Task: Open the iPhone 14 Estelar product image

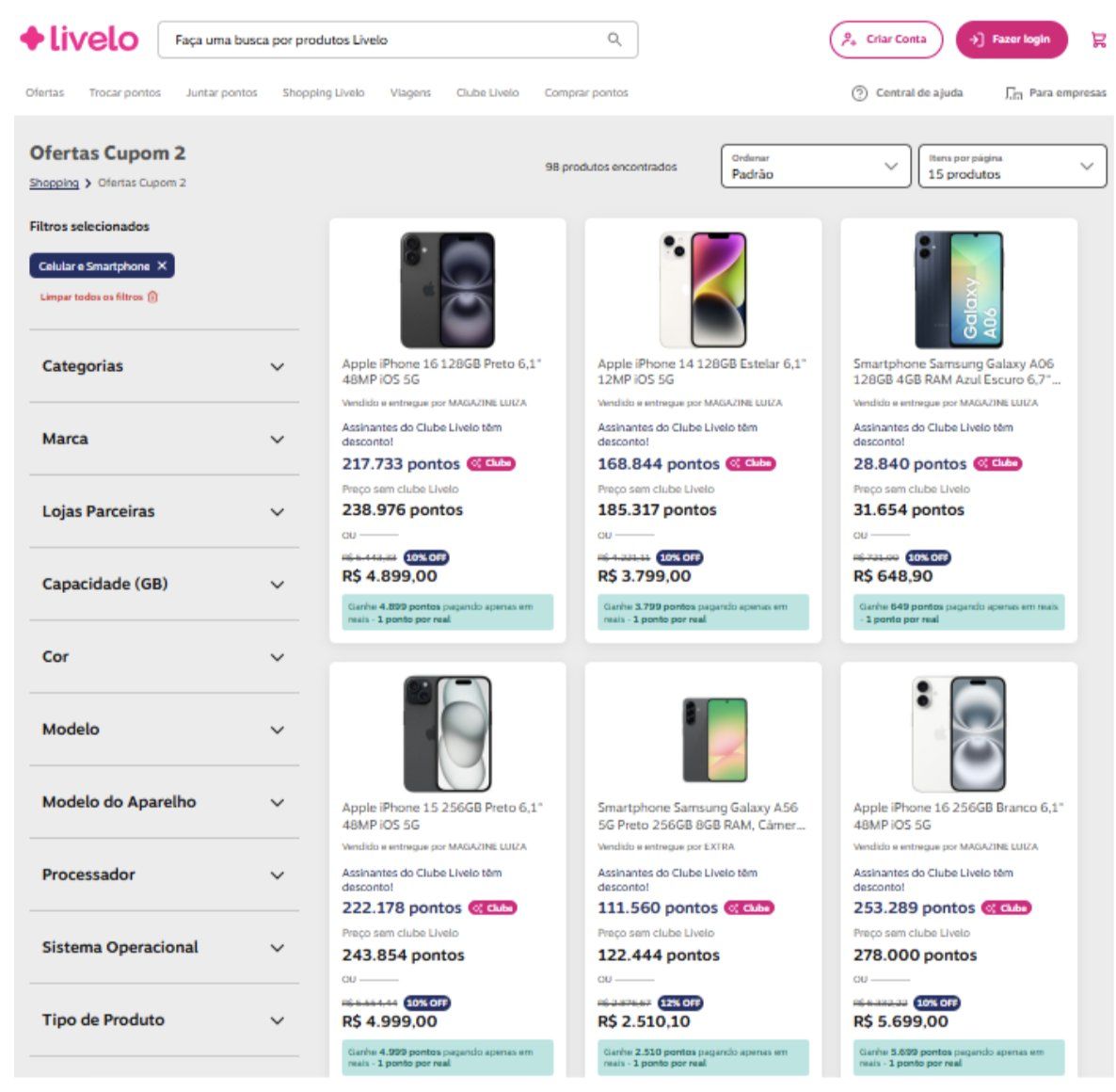Action: [x=703, y=289]
